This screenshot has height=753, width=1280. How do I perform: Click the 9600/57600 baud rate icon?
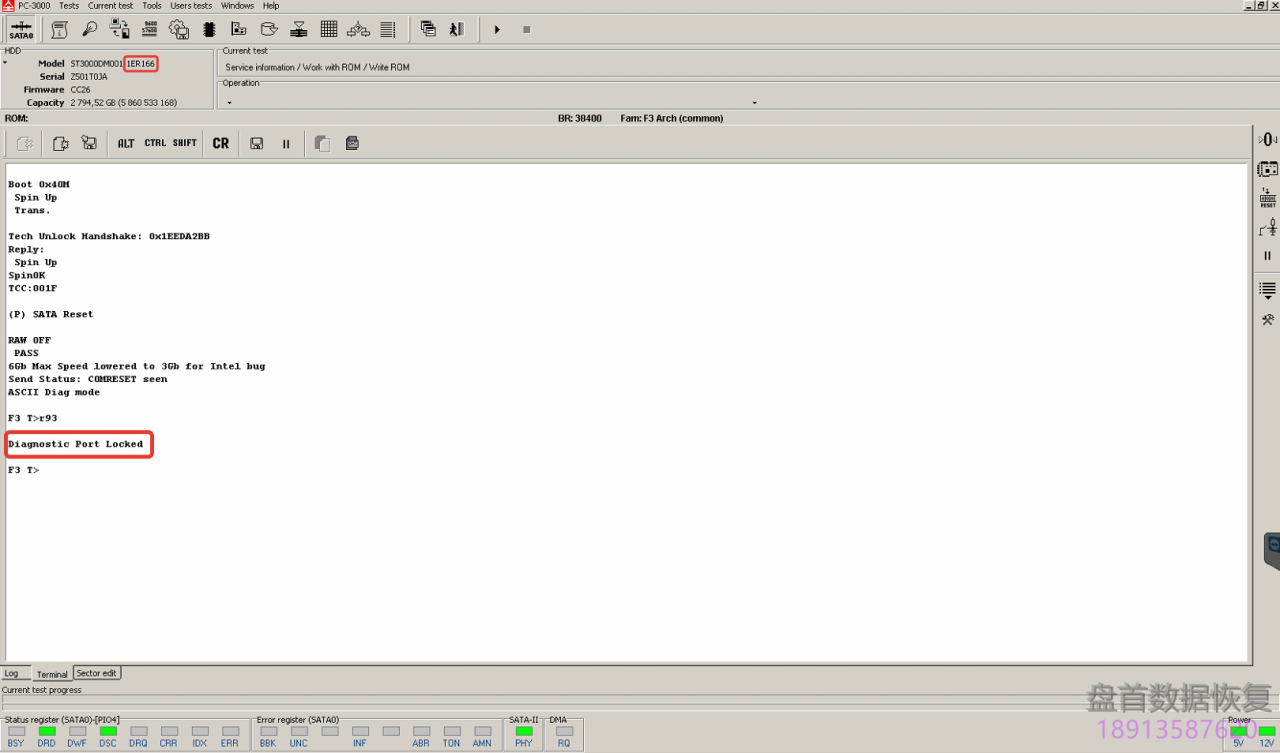(150, 29)
